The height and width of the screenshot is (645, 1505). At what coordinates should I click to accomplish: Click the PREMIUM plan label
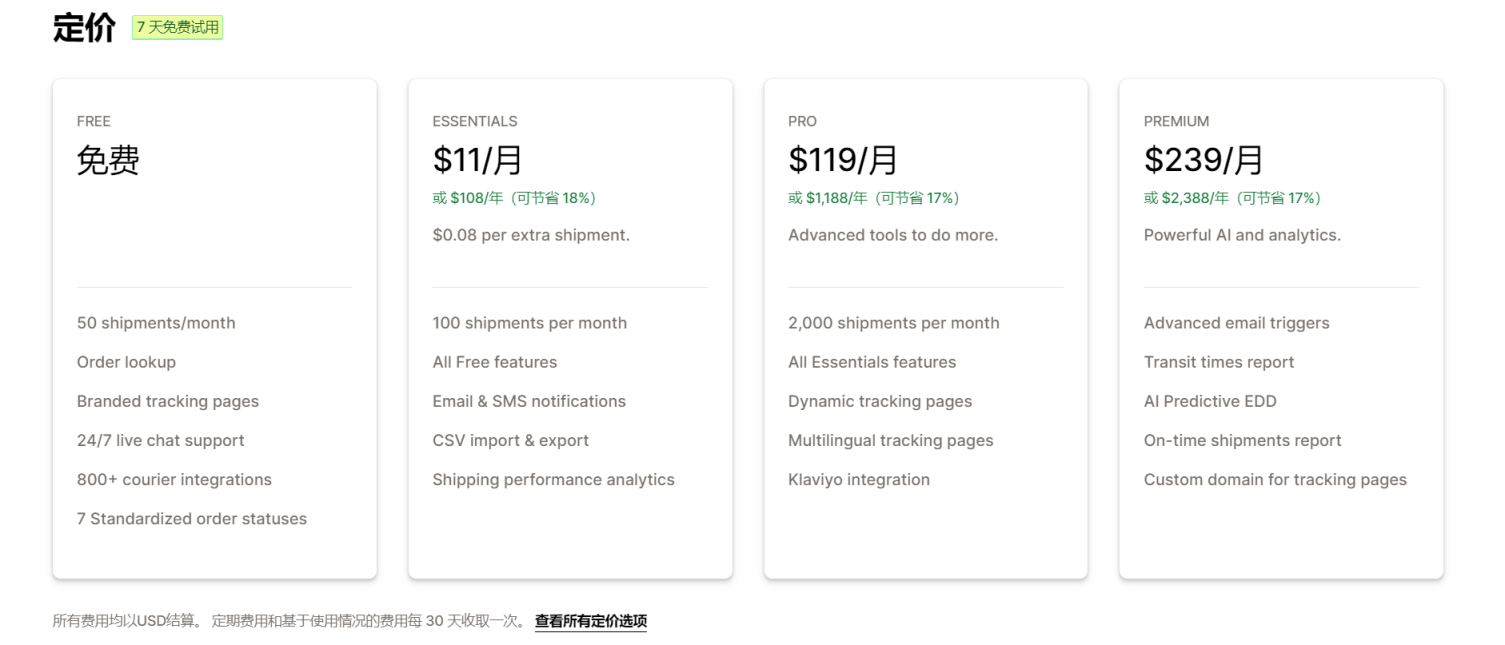(1176, 121)
